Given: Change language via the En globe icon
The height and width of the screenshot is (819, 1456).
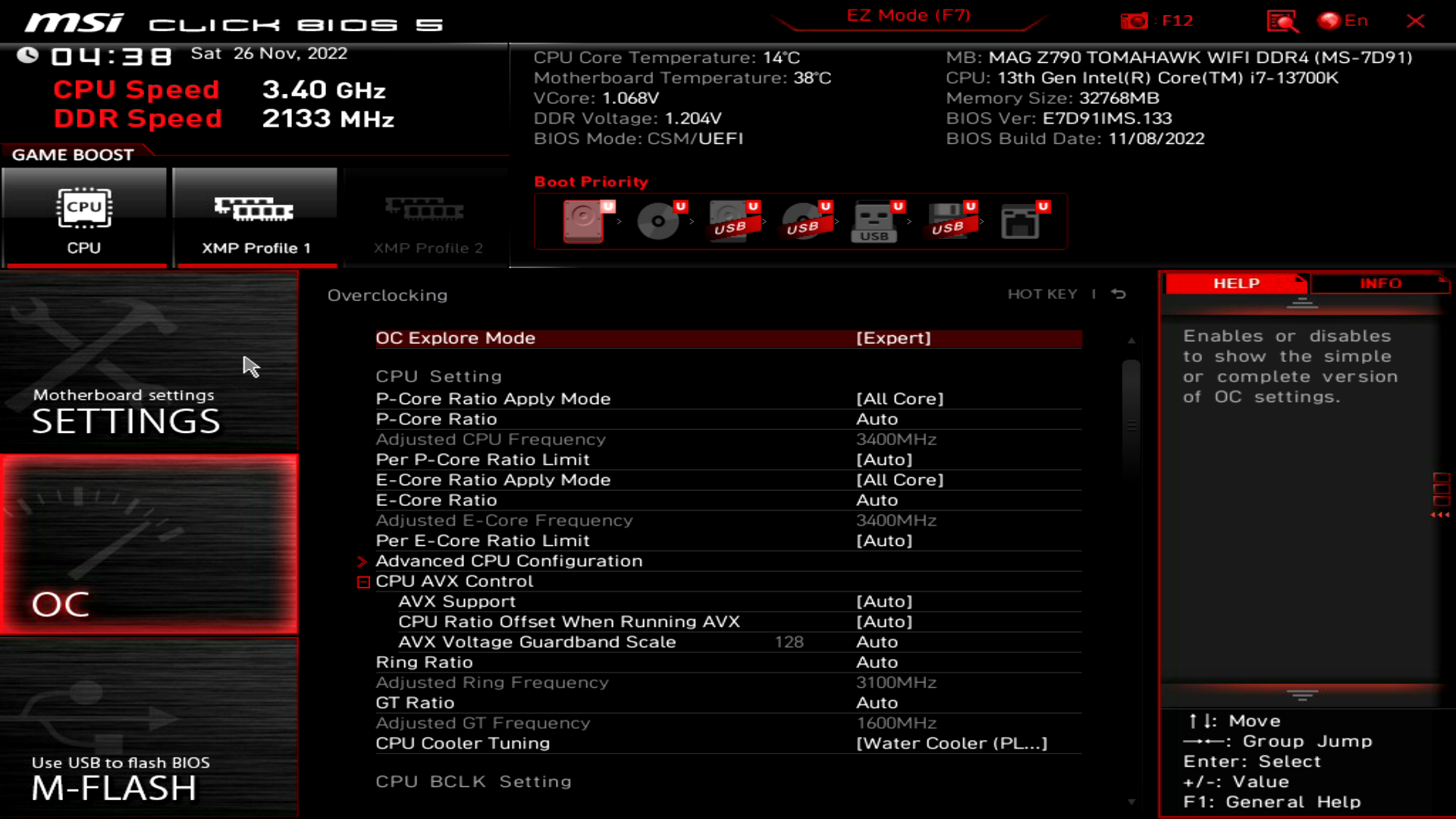Looking at the screenshot, I should [1343, 20].
